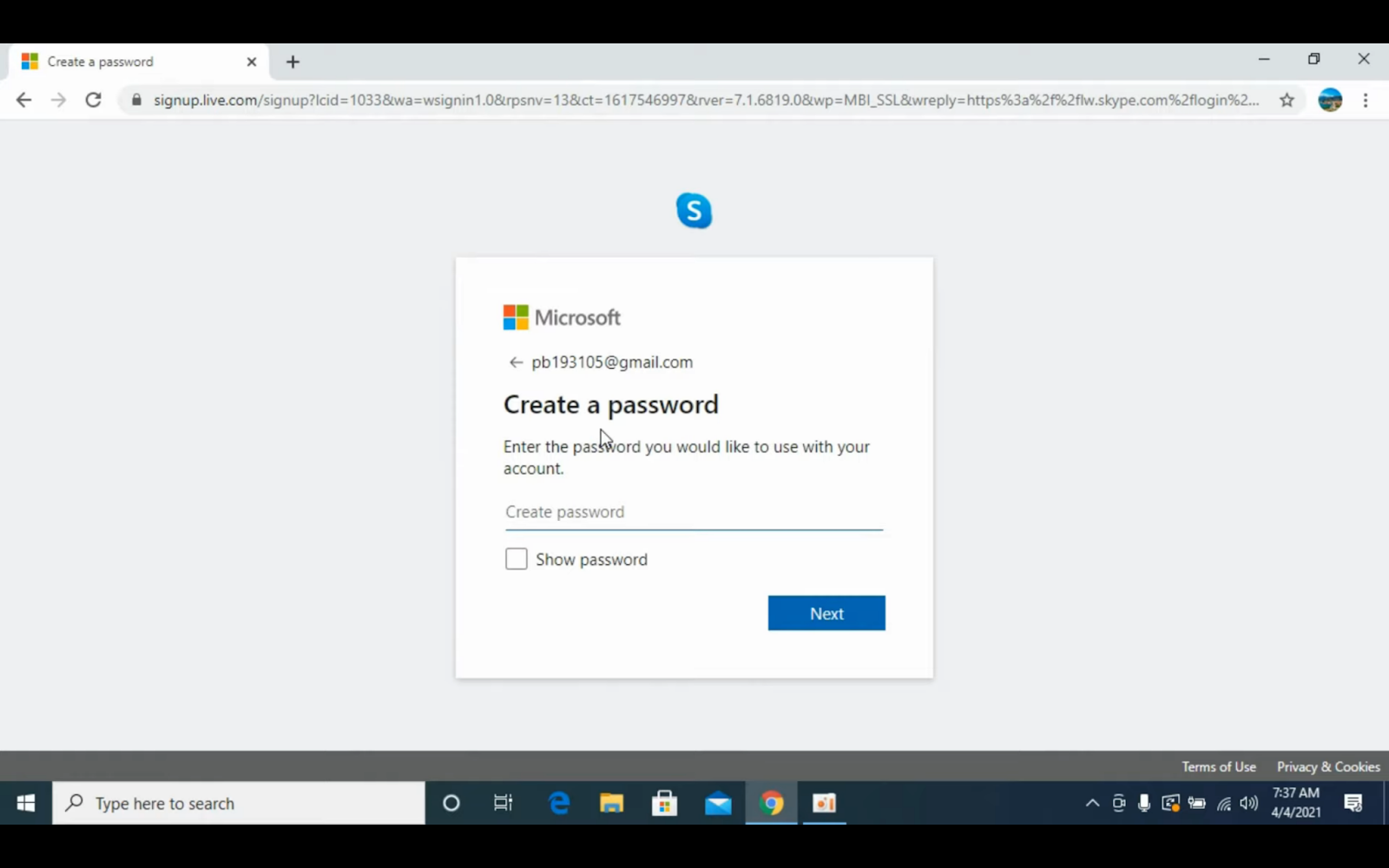
Task: Click the pb193105@gmail.com email text
Action: pos(612,362)
